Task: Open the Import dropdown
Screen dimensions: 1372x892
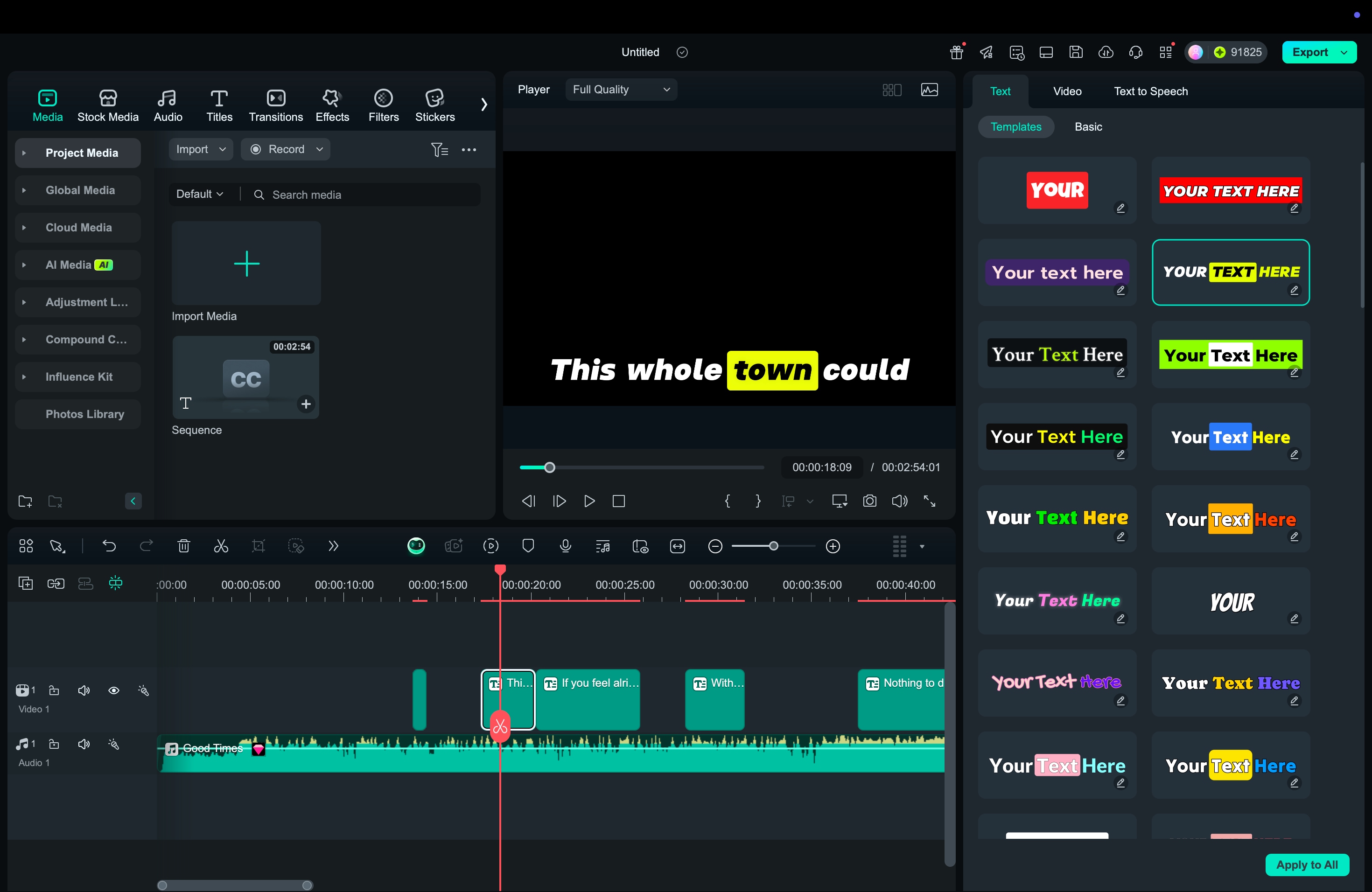Action: (200, 149)
